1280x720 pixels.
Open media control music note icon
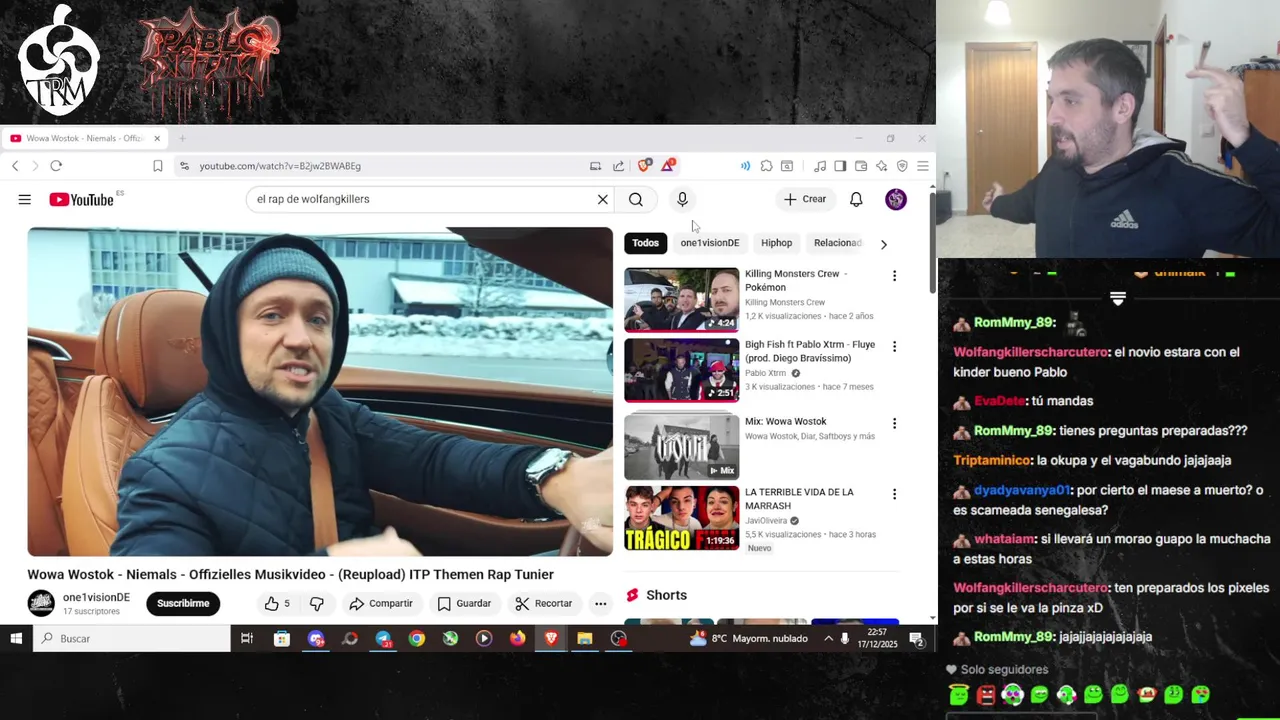[820, 166]
